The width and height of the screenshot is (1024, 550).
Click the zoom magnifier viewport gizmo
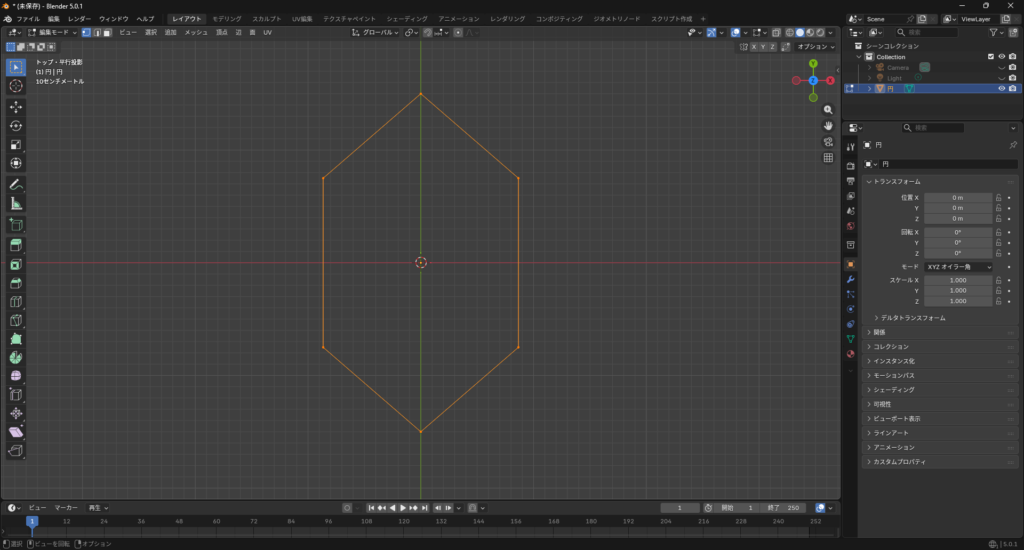[x=828, y=109]
